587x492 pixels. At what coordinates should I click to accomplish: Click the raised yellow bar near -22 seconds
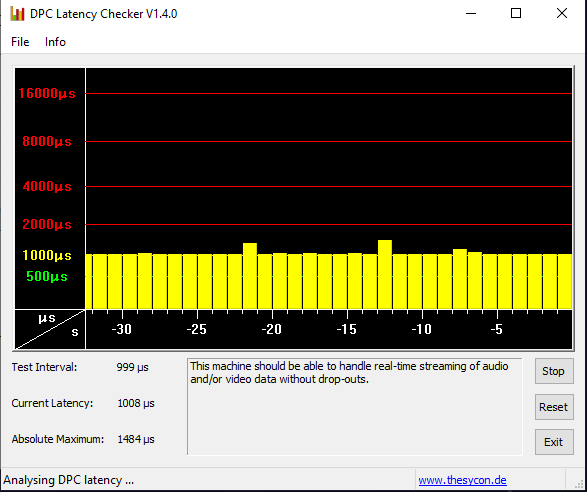pyautogui.click(x=250, y=276)
